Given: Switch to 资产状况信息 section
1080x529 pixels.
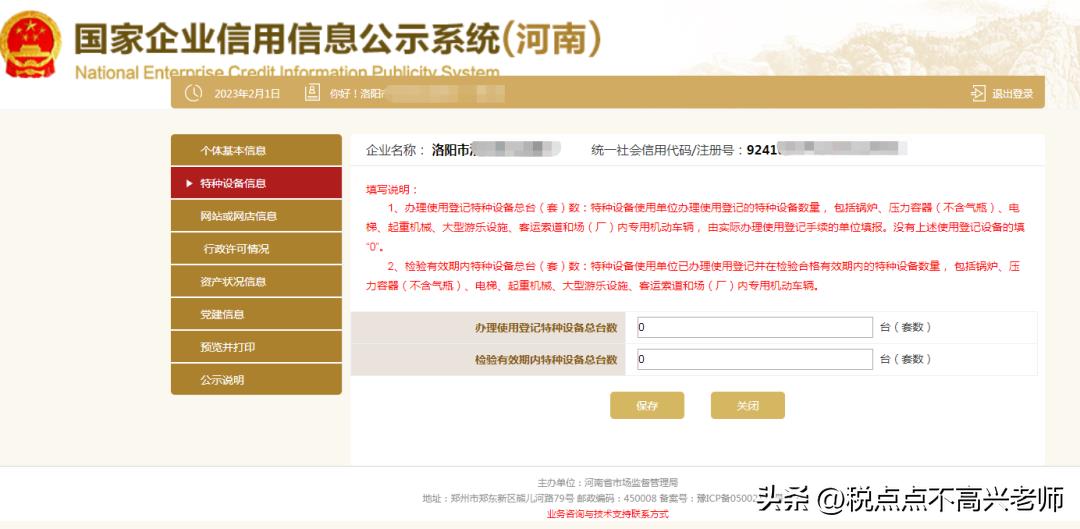Looking at the screenshot, I should pyautogui.click(x=256, y=282).
